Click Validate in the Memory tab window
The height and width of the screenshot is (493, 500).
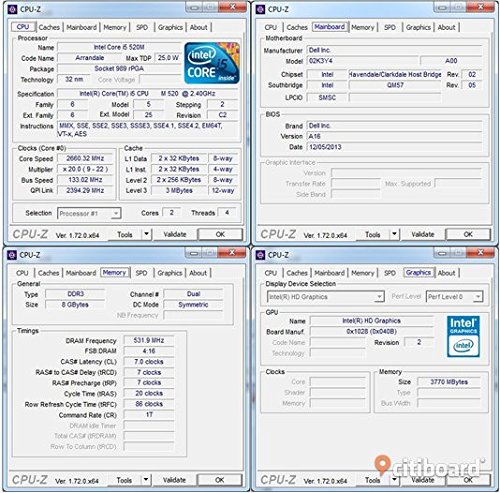pos(174,480)
